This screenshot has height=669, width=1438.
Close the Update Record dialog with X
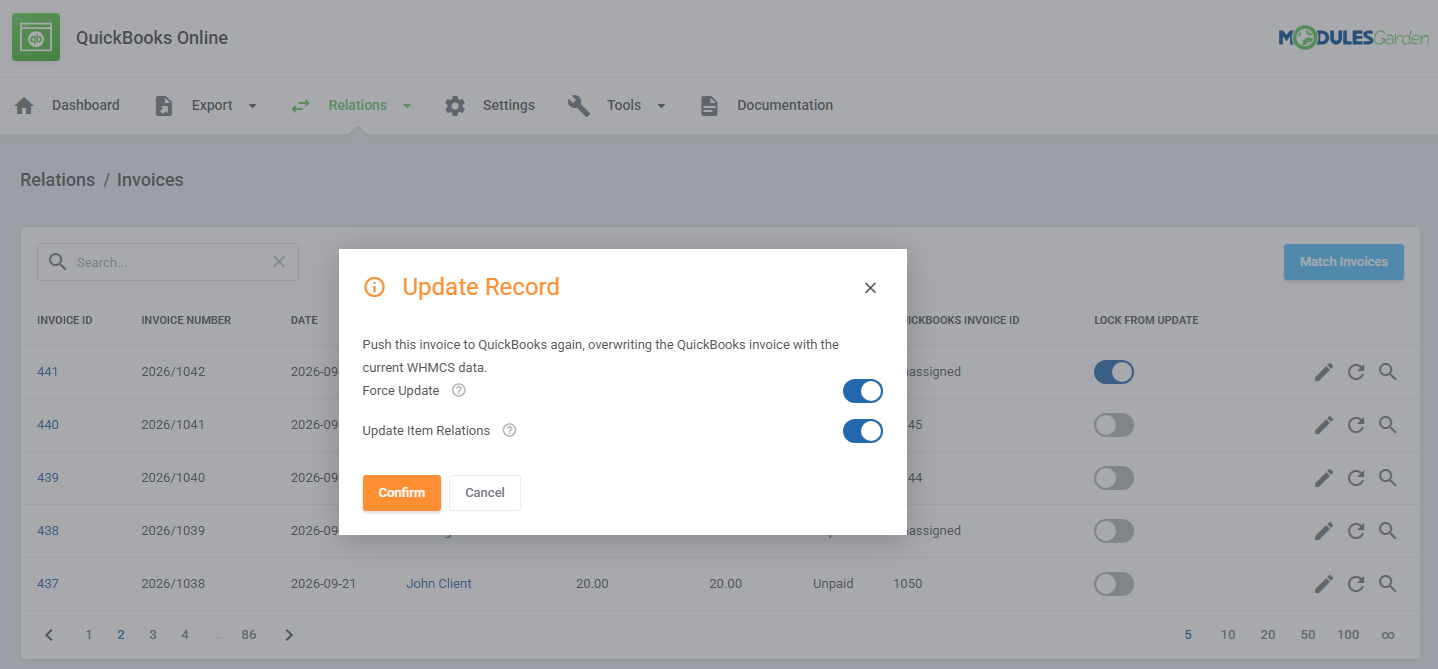[x=870, y=288]
